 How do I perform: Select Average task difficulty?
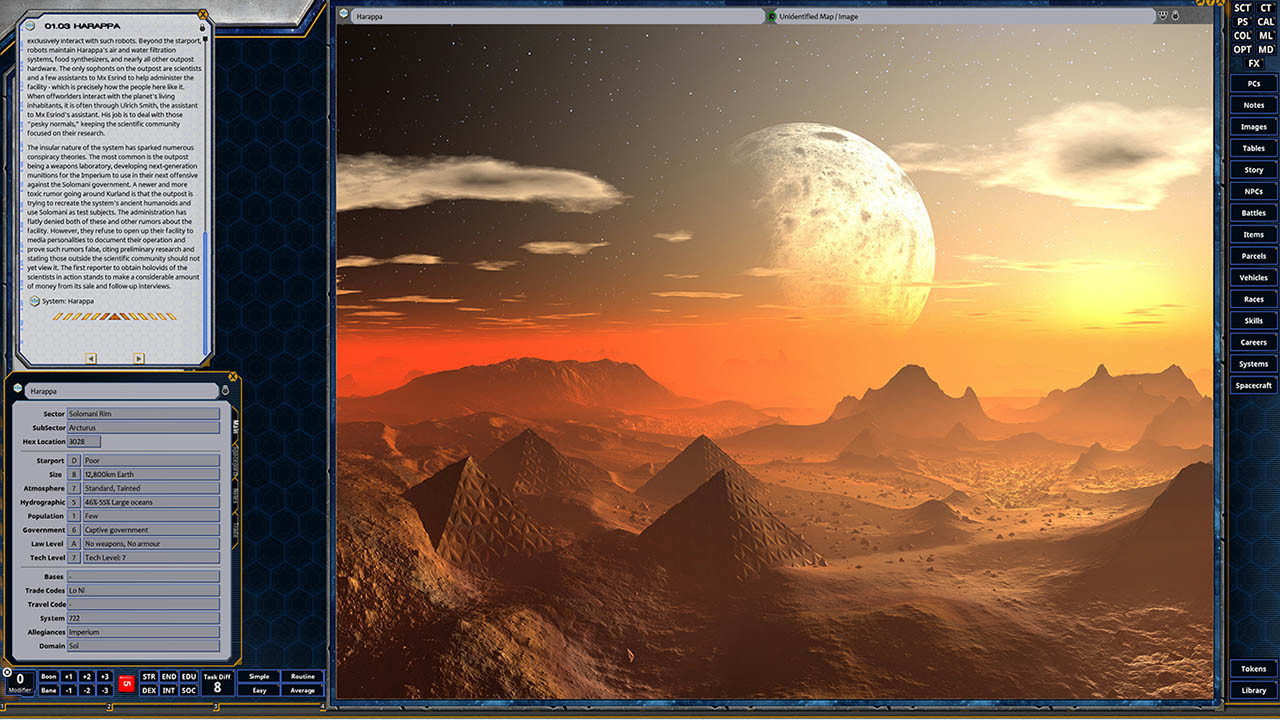point(302,690)
